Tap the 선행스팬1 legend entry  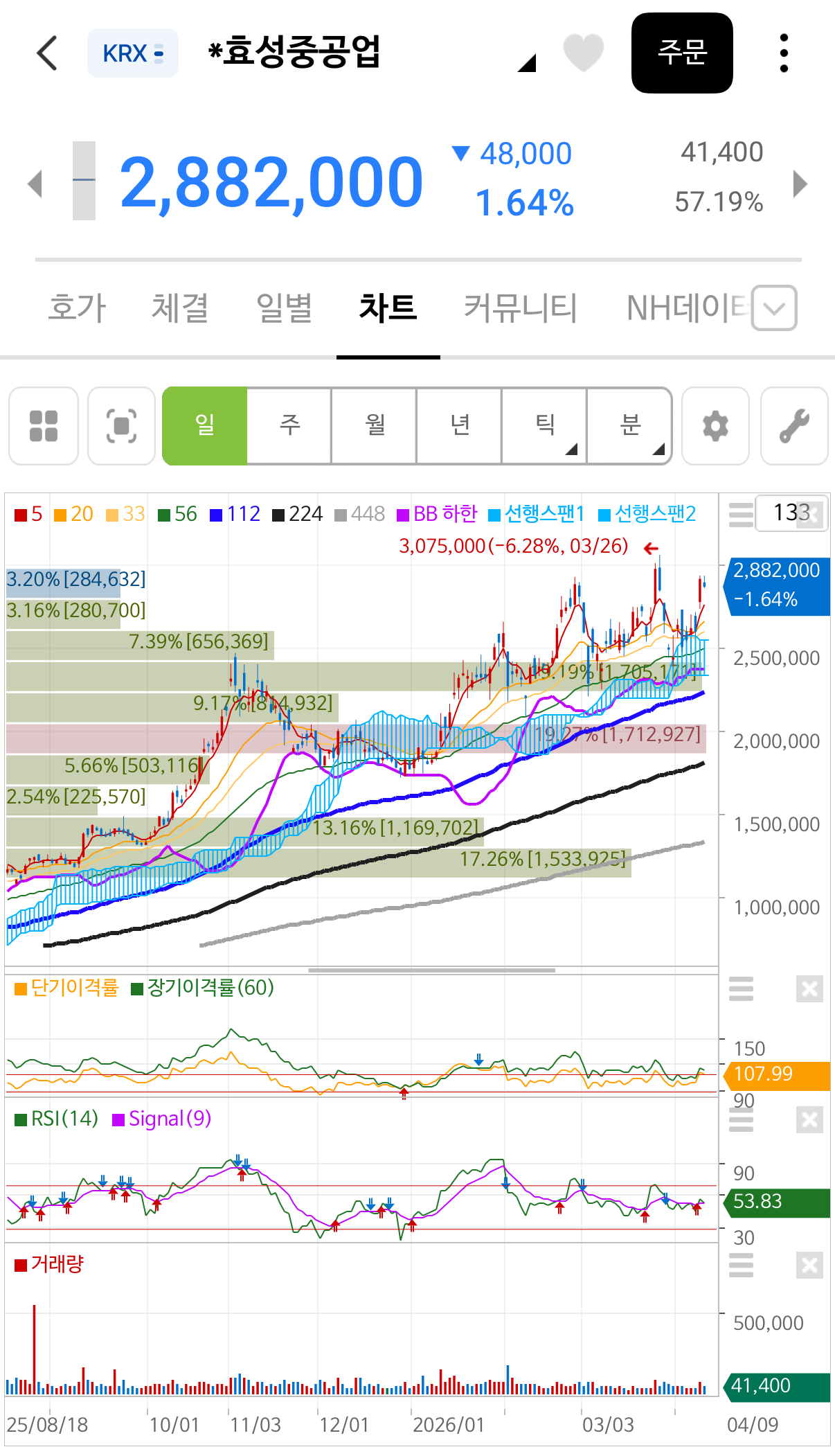pyautogui.click(x=537, y=514)
